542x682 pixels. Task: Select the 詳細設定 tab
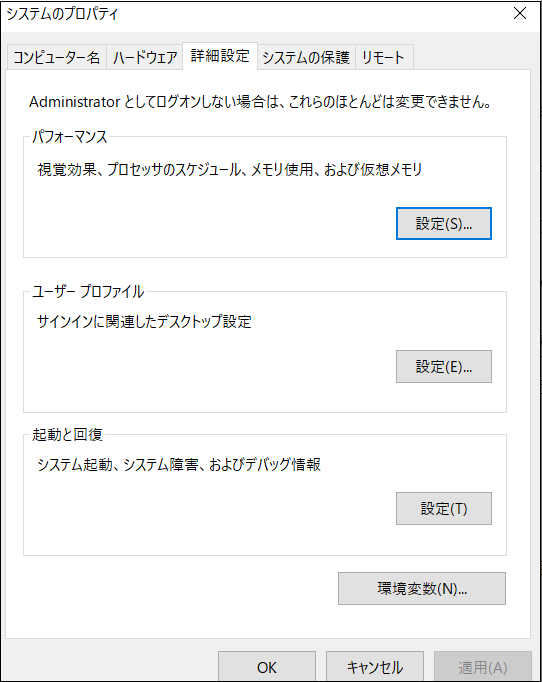pyautogui.click(x=220, y=56)
